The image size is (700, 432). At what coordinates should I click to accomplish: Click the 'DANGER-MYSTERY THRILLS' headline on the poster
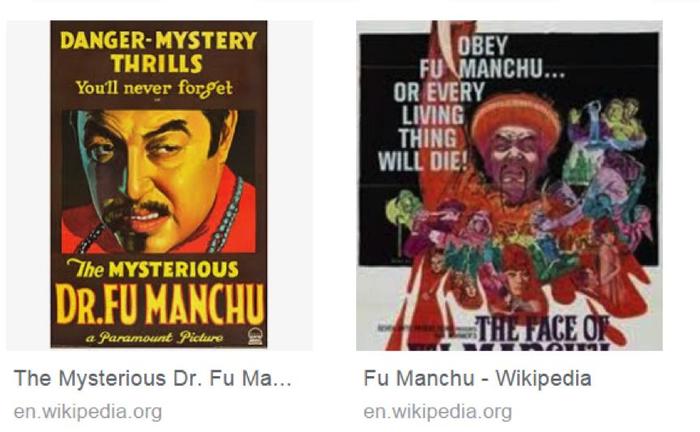[158, 52]
